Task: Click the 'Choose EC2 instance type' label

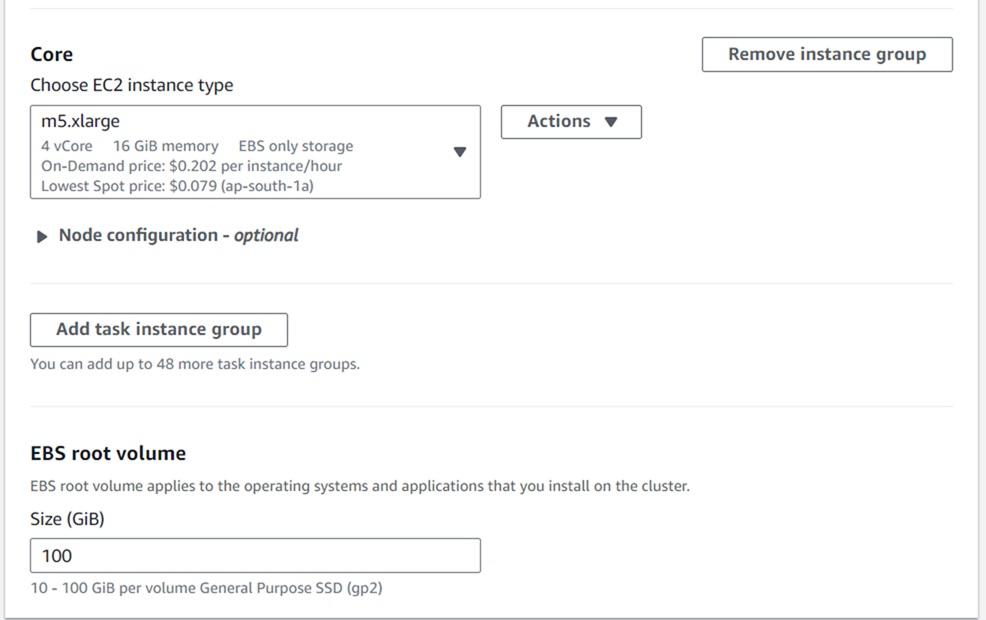Action: click(x=132, y=86)
